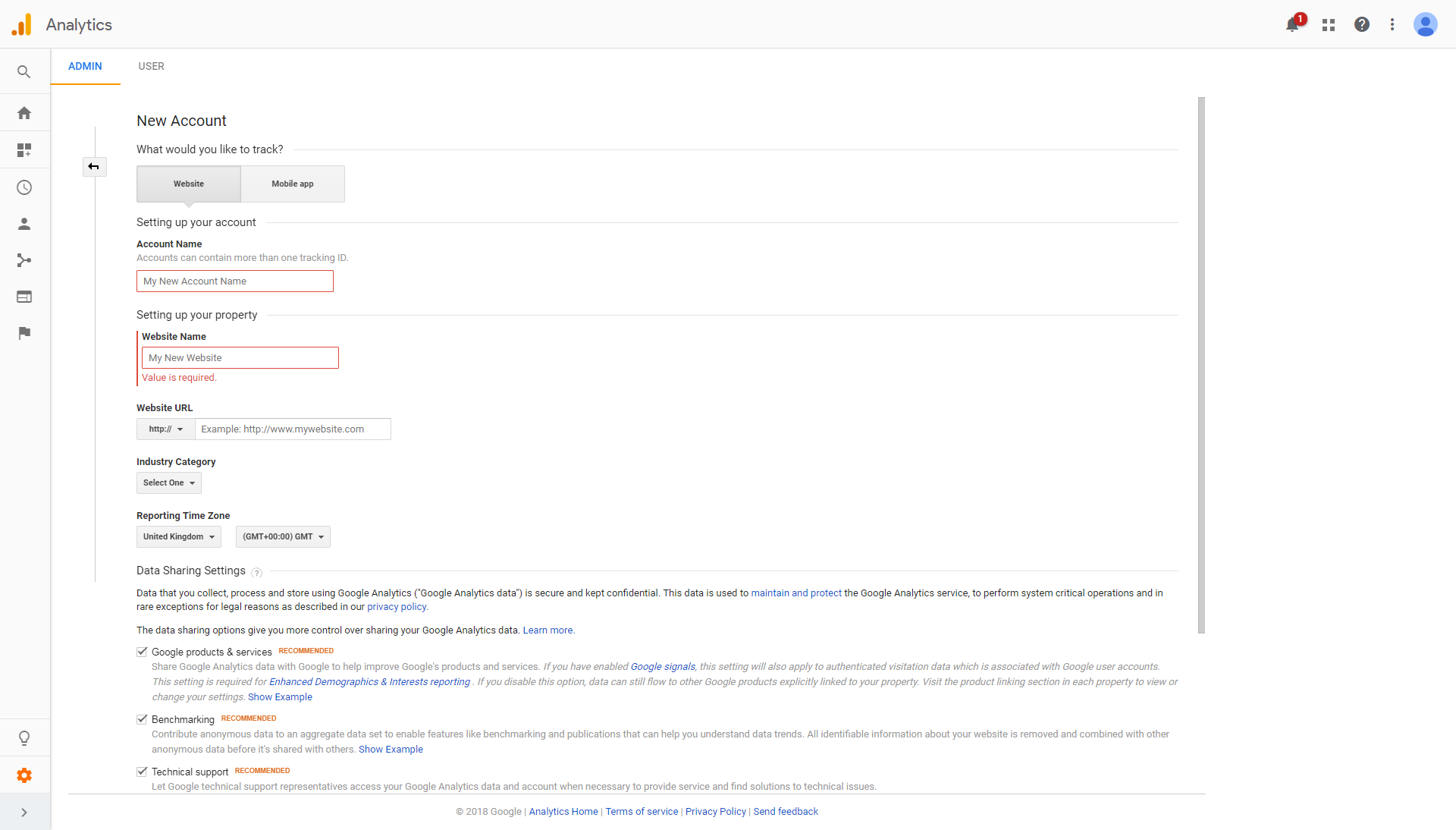The height and width of the screenshot is (830, 1456).
Task: Open the GMT time zone dropdown
Action: click(283, 537)
